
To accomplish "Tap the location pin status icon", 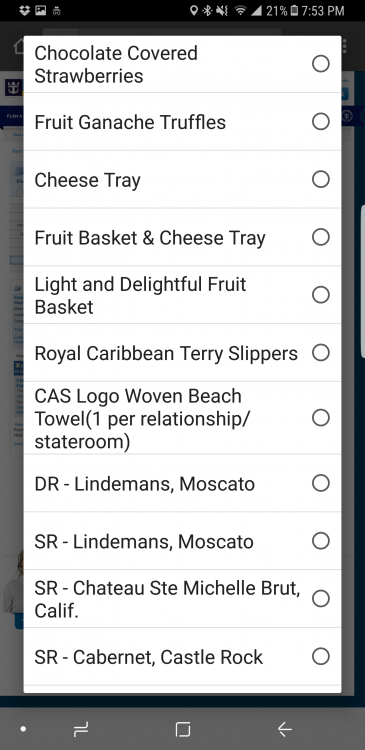I will pyautogui.click(x=193, y=10).
